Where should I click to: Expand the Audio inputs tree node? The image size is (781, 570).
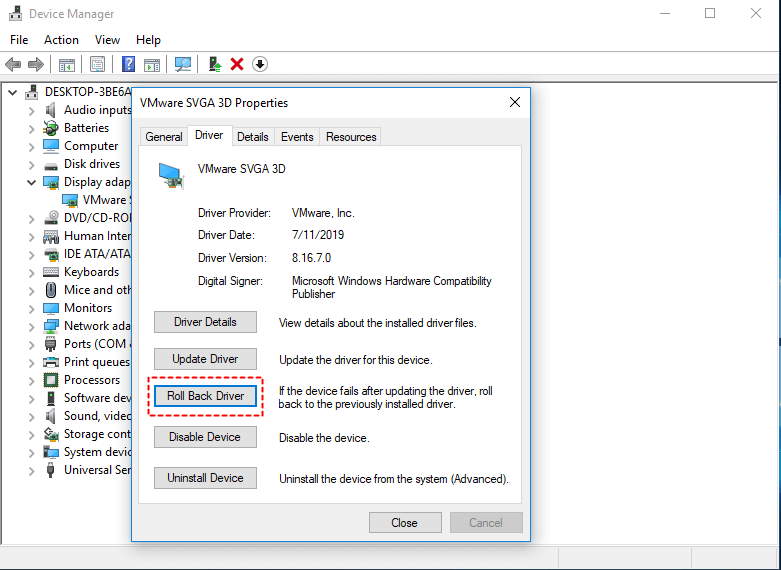pos(31,111)
